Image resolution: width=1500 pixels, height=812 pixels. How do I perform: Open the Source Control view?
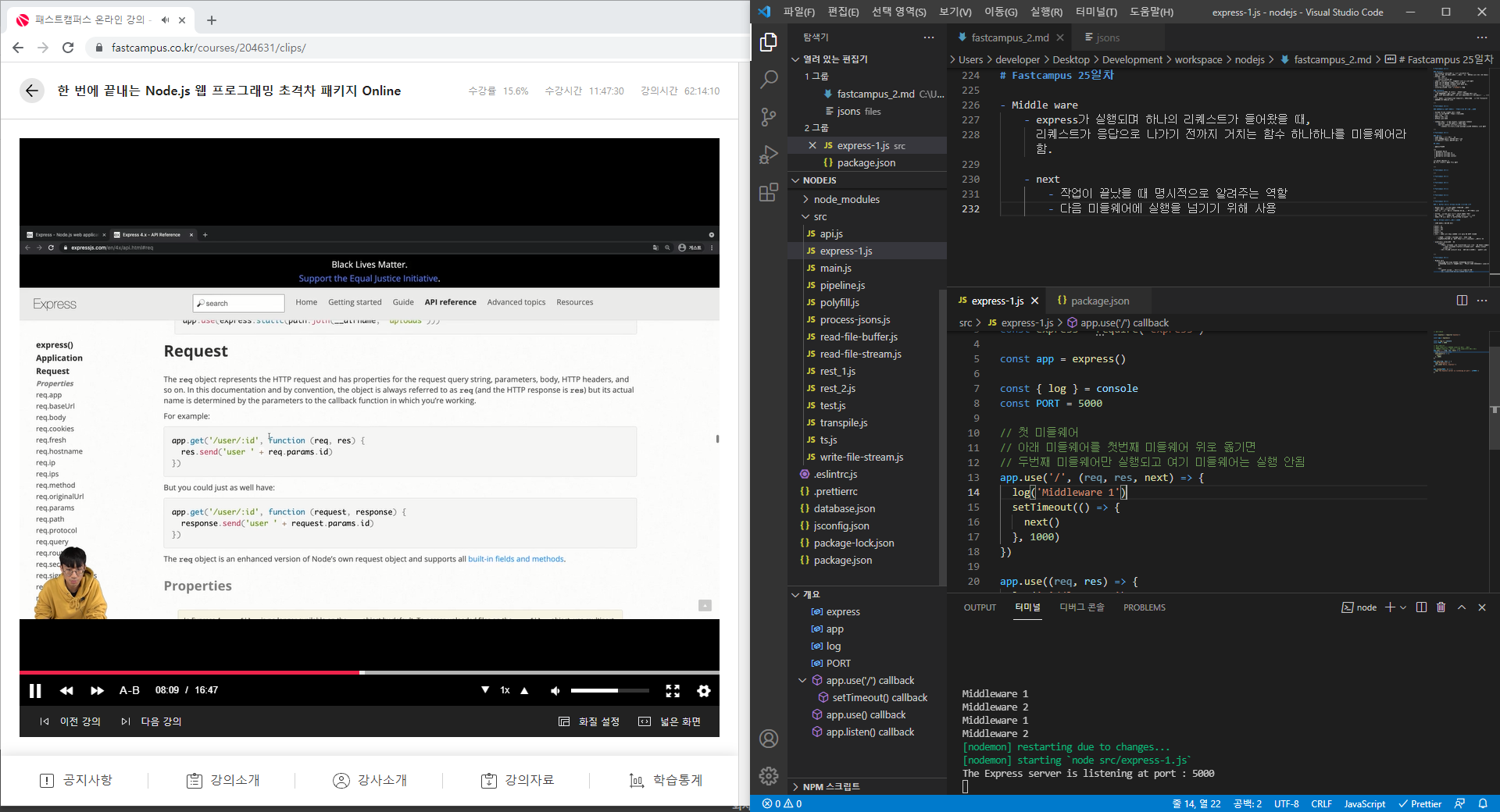(769, 117)
